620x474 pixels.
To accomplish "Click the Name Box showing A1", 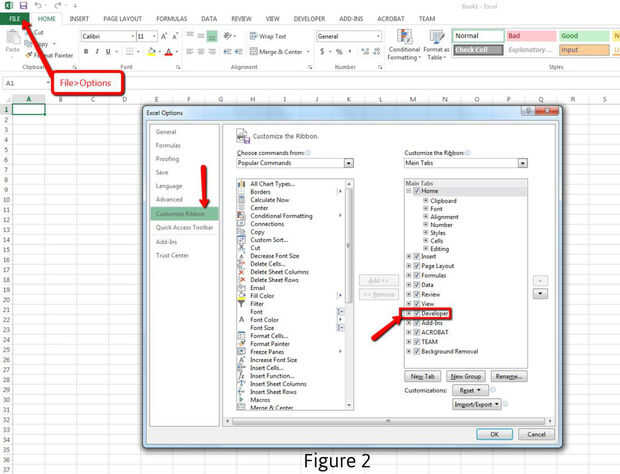I will coord(26,83).
